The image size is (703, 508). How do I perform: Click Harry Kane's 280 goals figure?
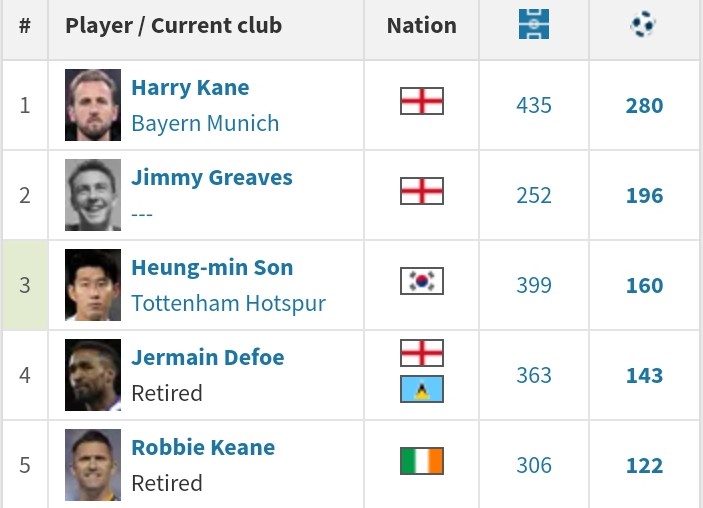tap(644, 106)
